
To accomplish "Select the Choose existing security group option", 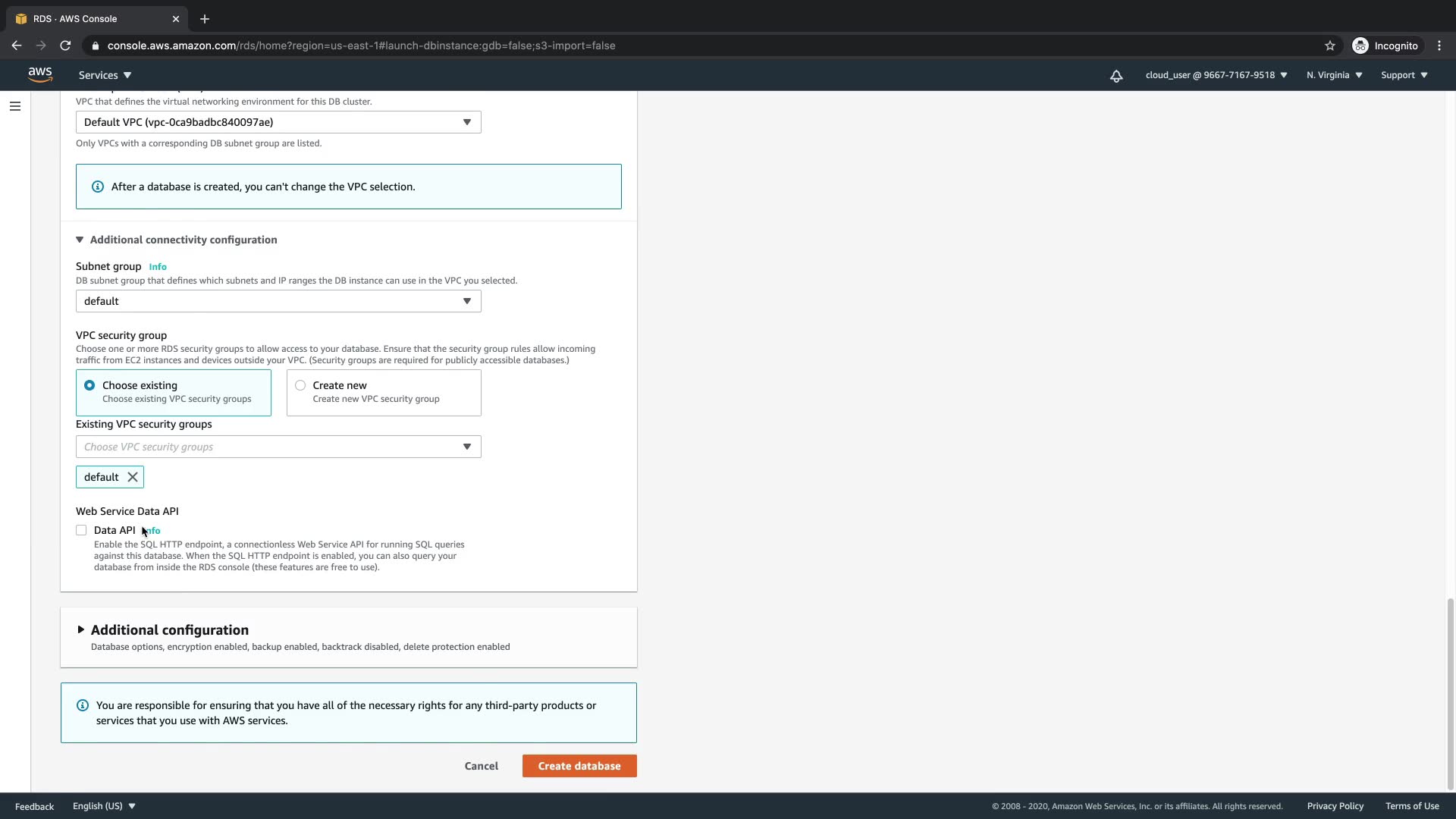I will [x=89, y=385].
